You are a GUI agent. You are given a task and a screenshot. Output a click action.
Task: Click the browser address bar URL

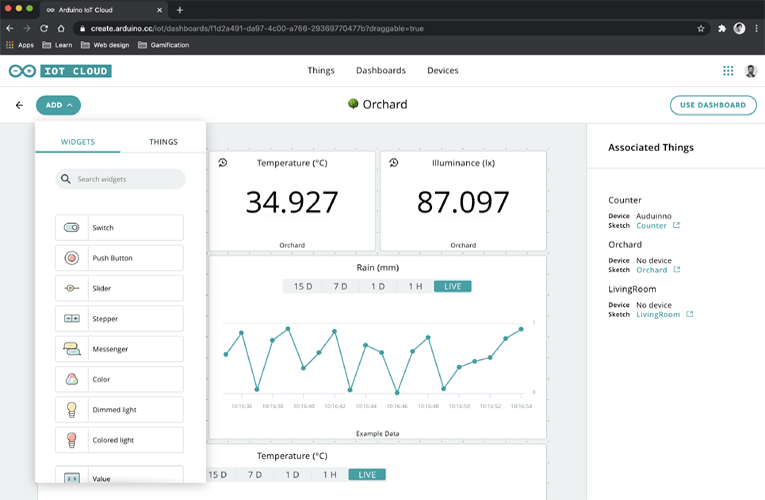click(x=257, y=28)
